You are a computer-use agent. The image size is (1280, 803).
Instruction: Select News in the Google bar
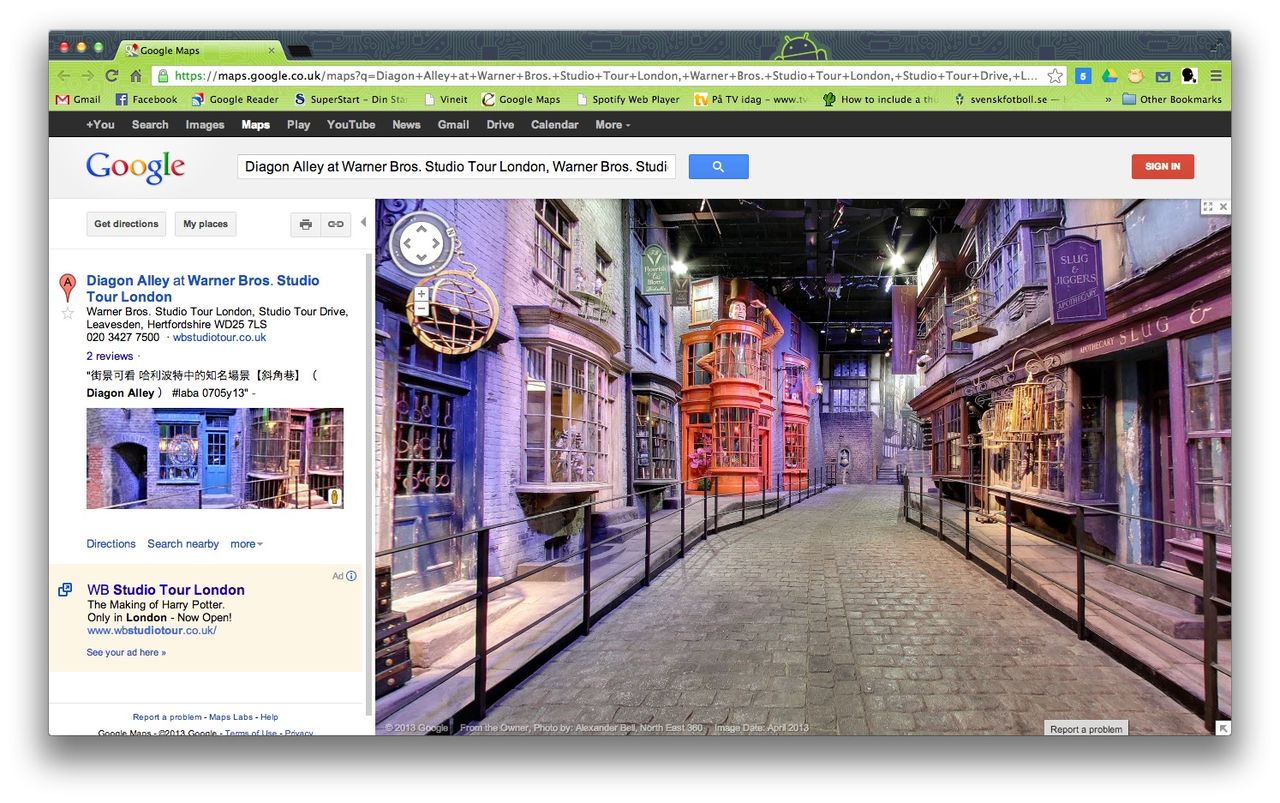coord(406,125)
